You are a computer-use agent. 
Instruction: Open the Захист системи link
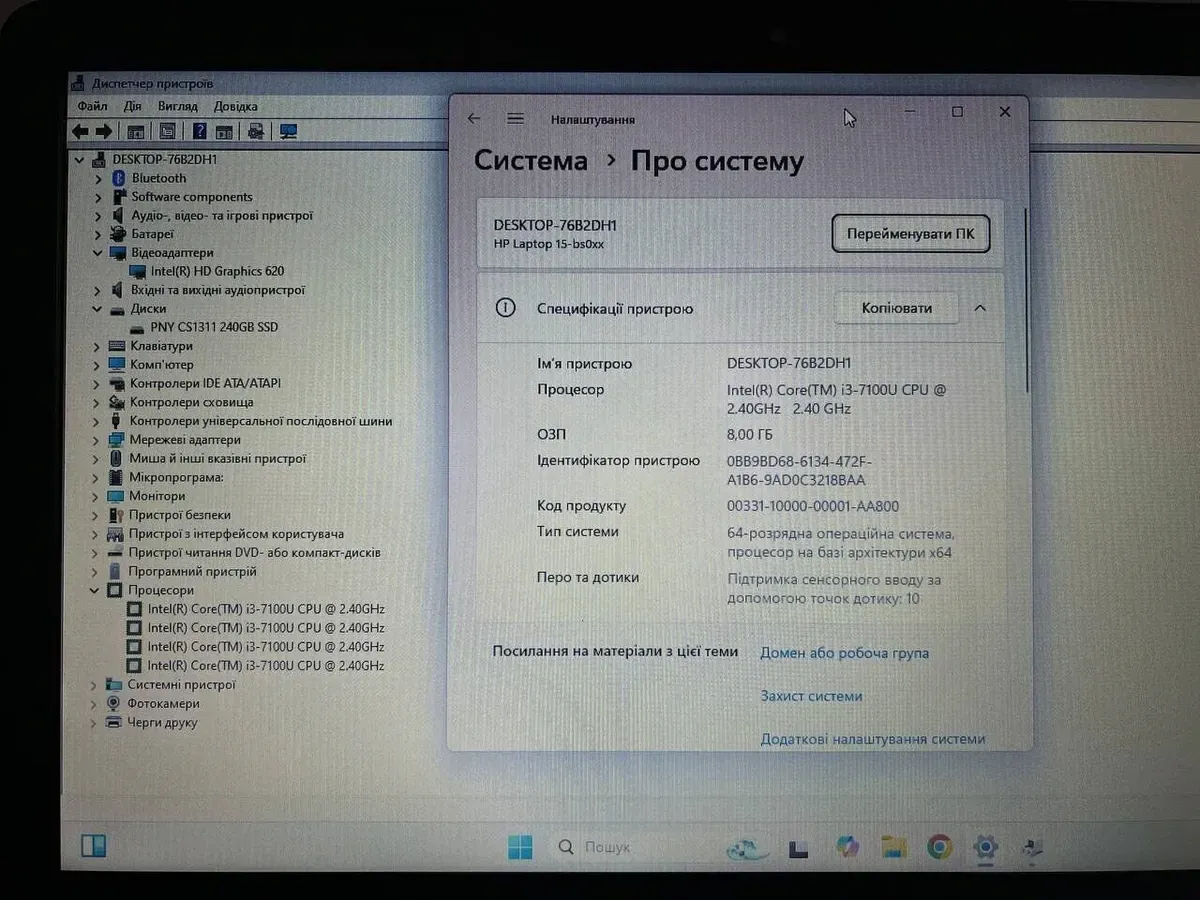811,696
